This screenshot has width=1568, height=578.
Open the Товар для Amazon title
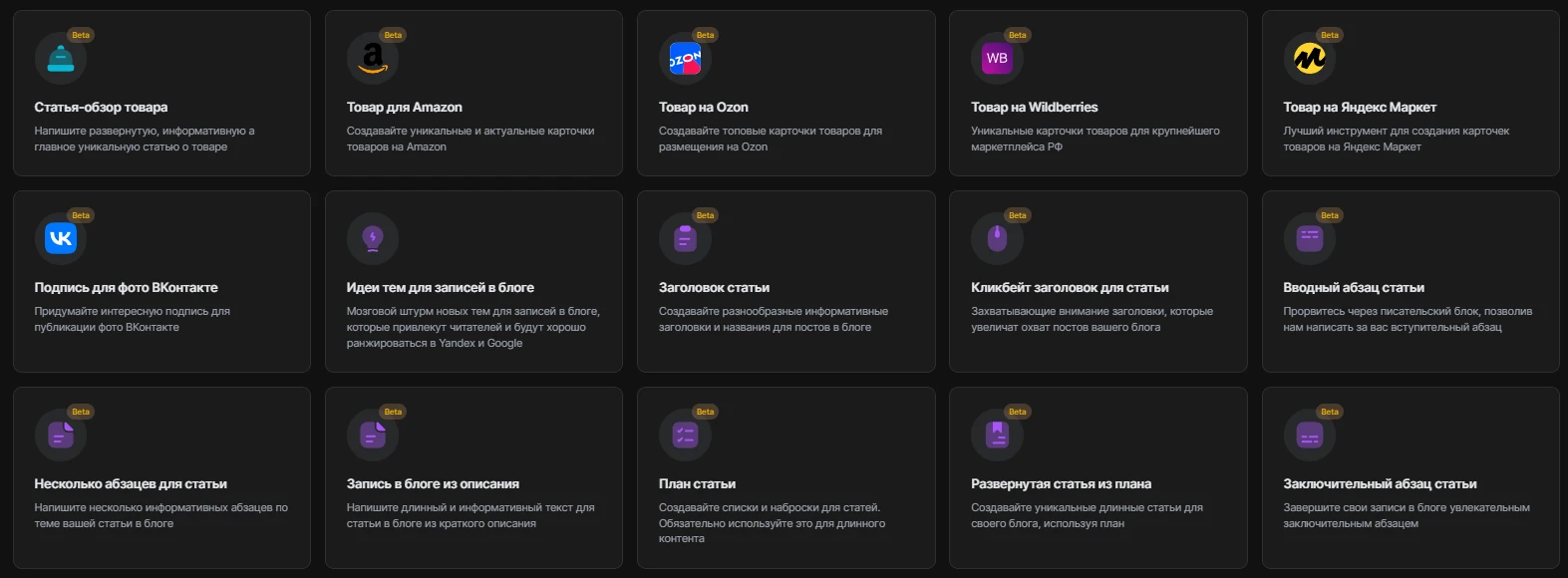point(405,107)
